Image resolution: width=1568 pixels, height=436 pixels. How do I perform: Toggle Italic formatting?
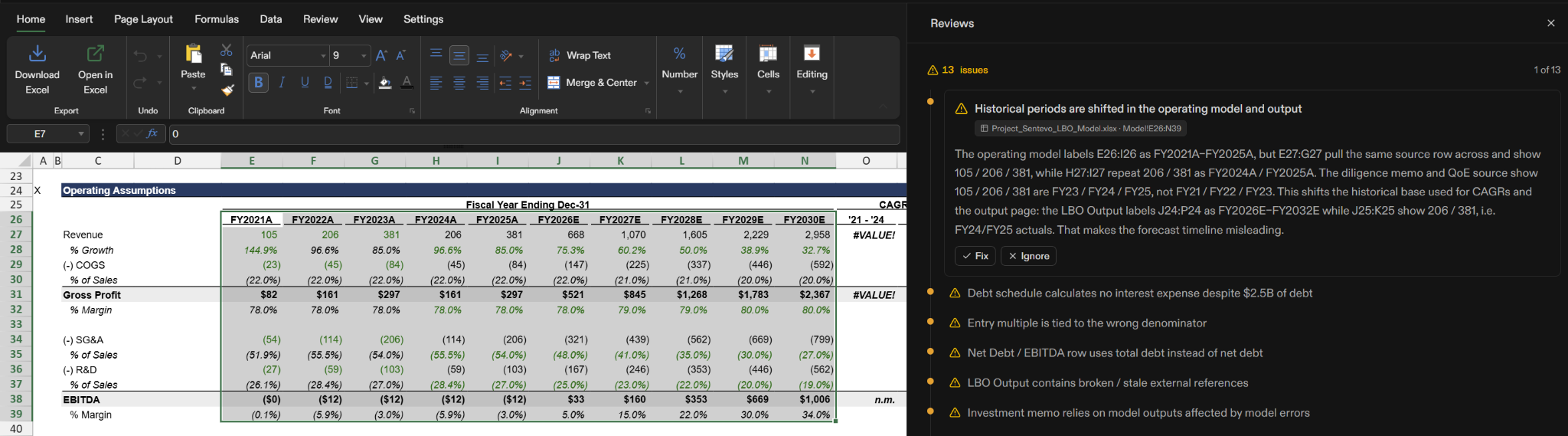[x=282, y=83]
